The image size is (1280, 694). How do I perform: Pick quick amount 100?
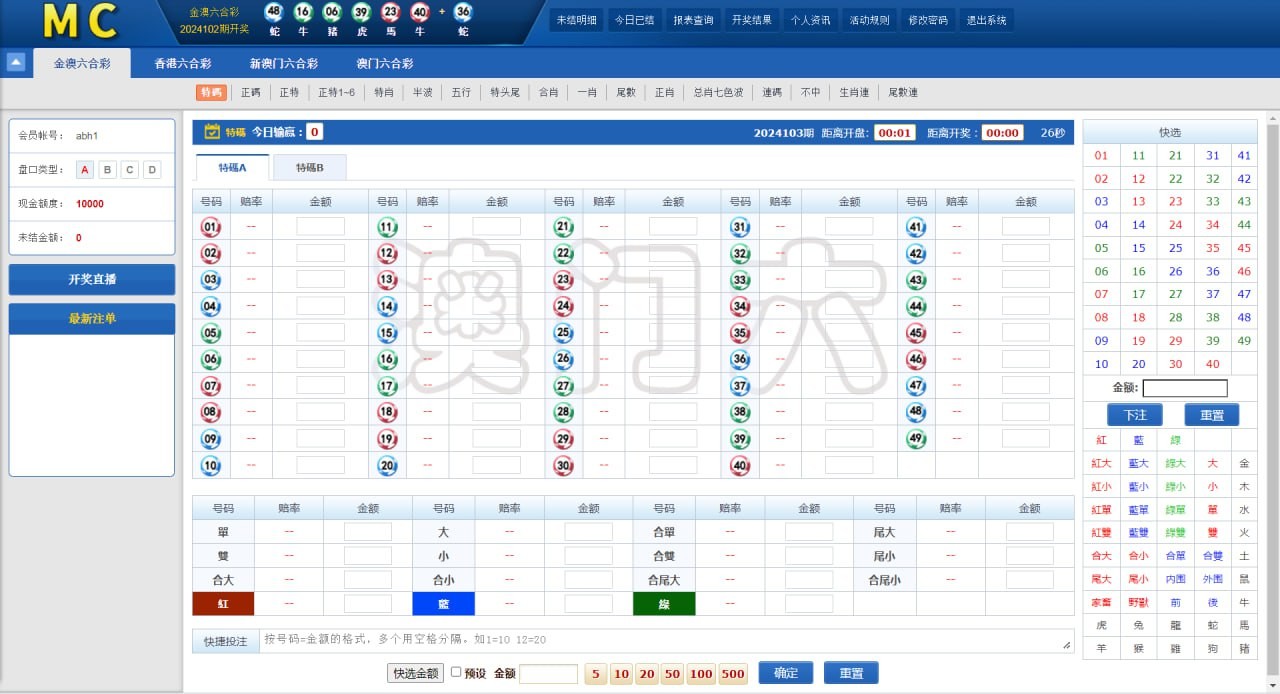701,674
